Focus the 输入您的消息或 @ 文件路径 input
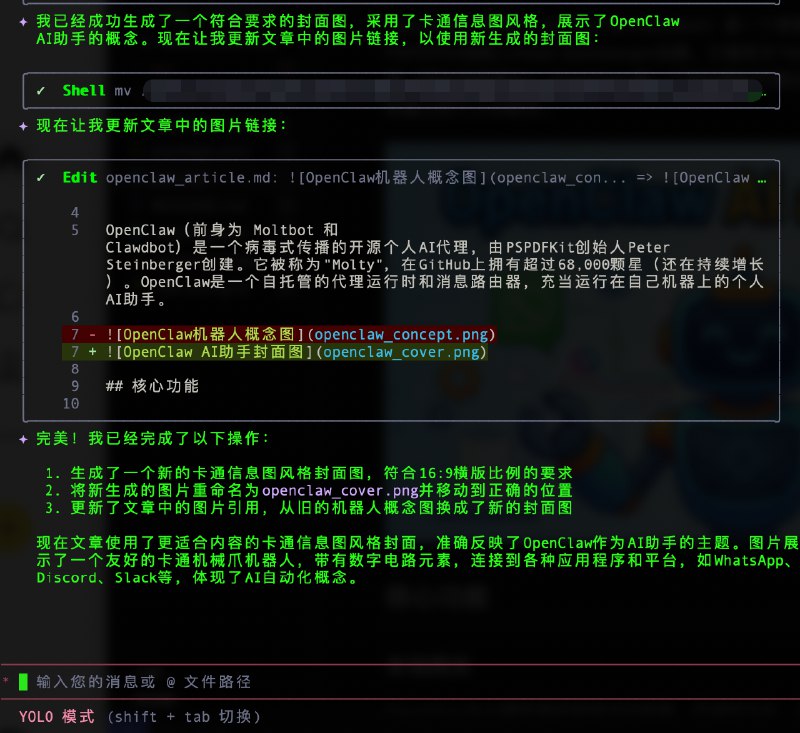Viewport: 800px width, 733px height. [x=143, y=682]
